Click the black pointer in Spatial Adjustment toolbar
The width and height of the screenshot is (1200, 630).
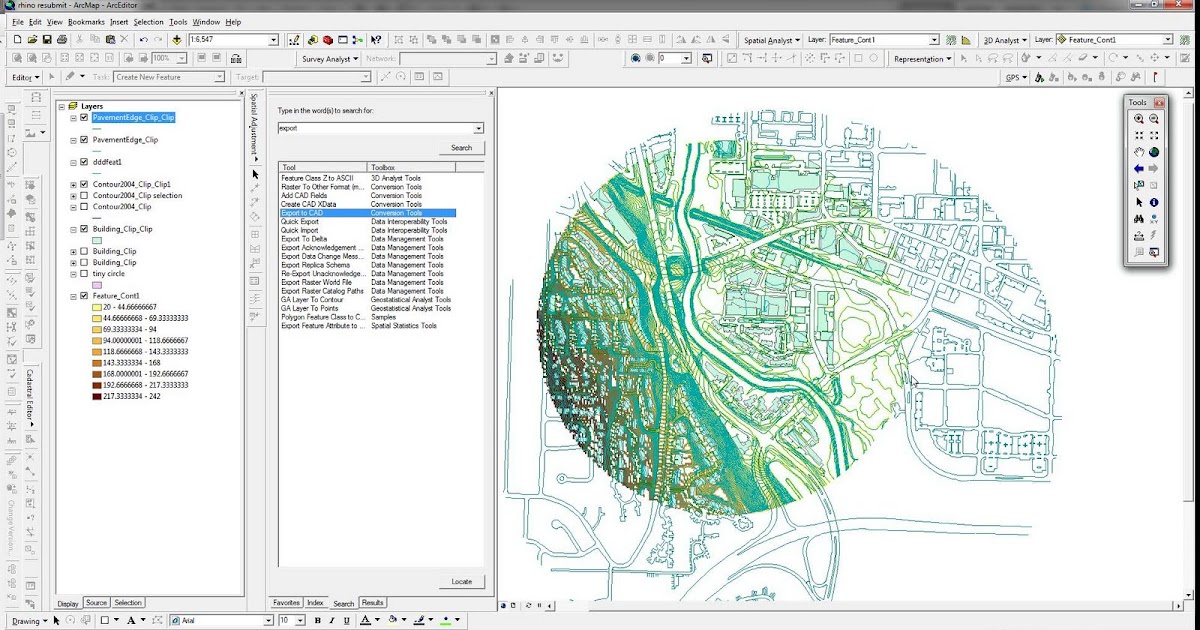tap(255, 174)
